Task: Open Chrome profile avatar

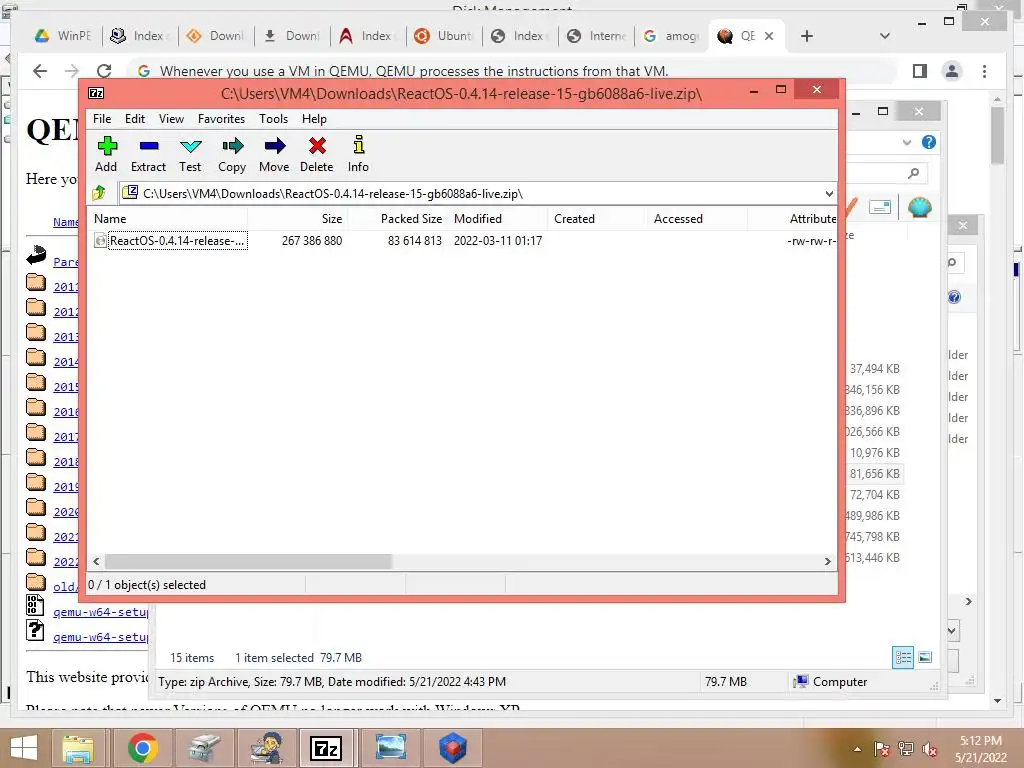Action: [x=952, y=71]
